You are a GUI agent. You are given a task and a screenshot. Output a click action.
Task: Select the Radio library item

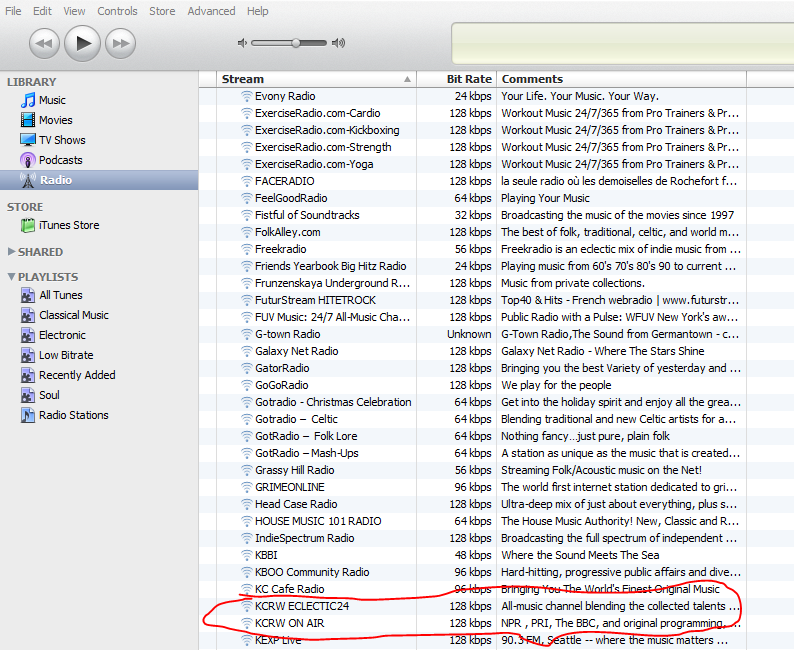[99, 180]
